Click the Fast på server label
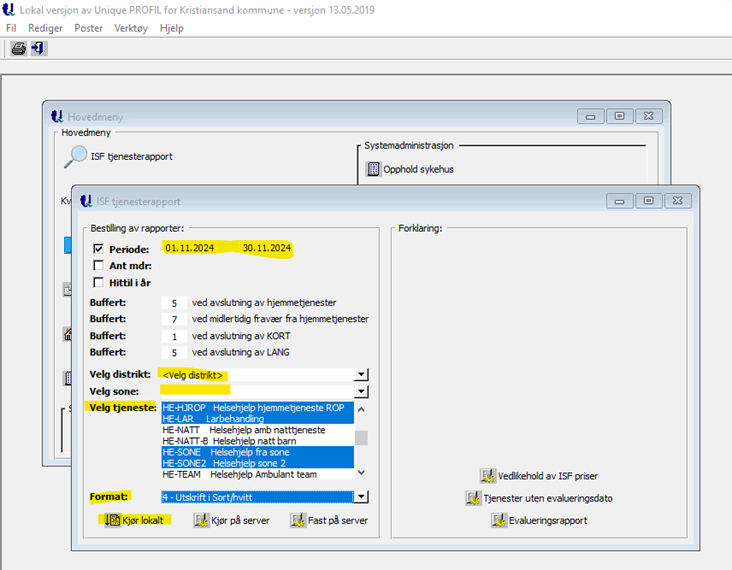This screenshot has height=570, width=732. tap(338, 521)
